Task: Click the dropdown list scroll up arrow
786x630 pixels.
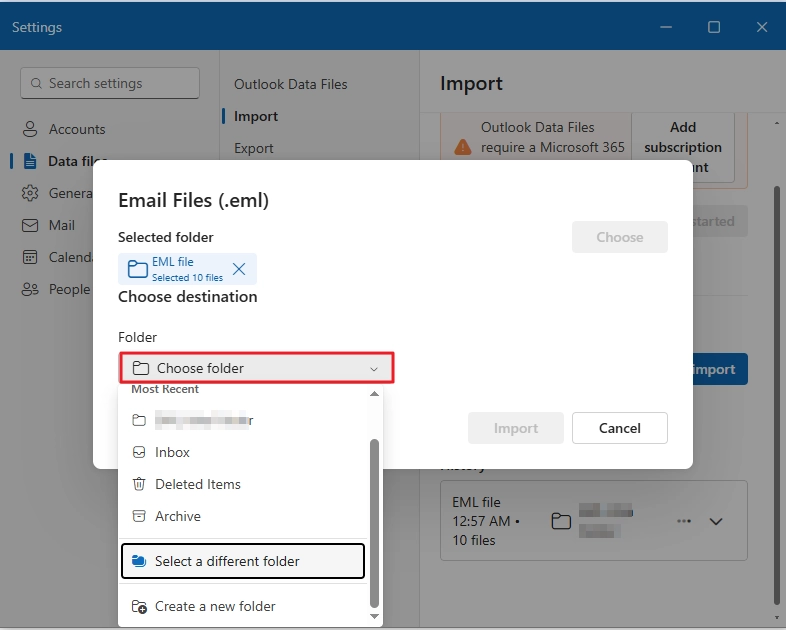Action: point(374,394)
